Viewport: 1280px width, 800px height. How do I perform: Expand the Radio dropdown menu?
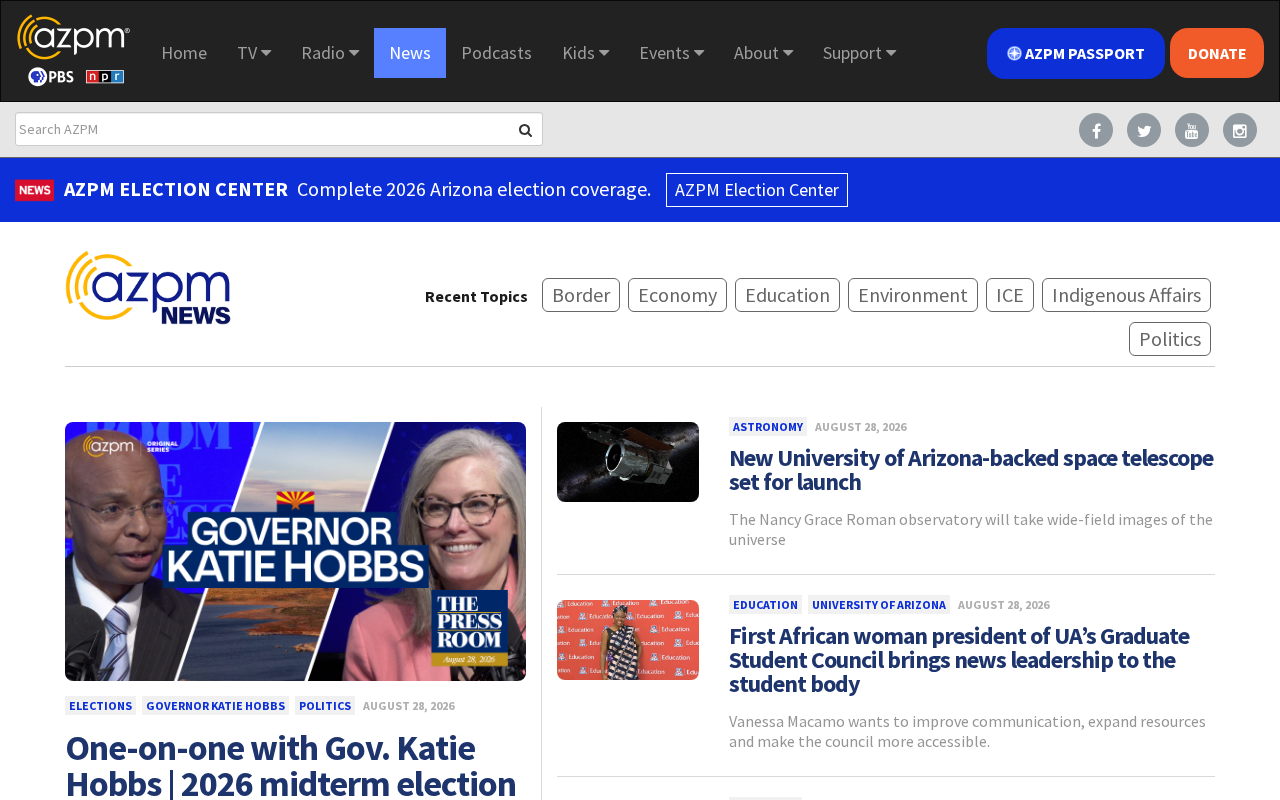point(330,53)
